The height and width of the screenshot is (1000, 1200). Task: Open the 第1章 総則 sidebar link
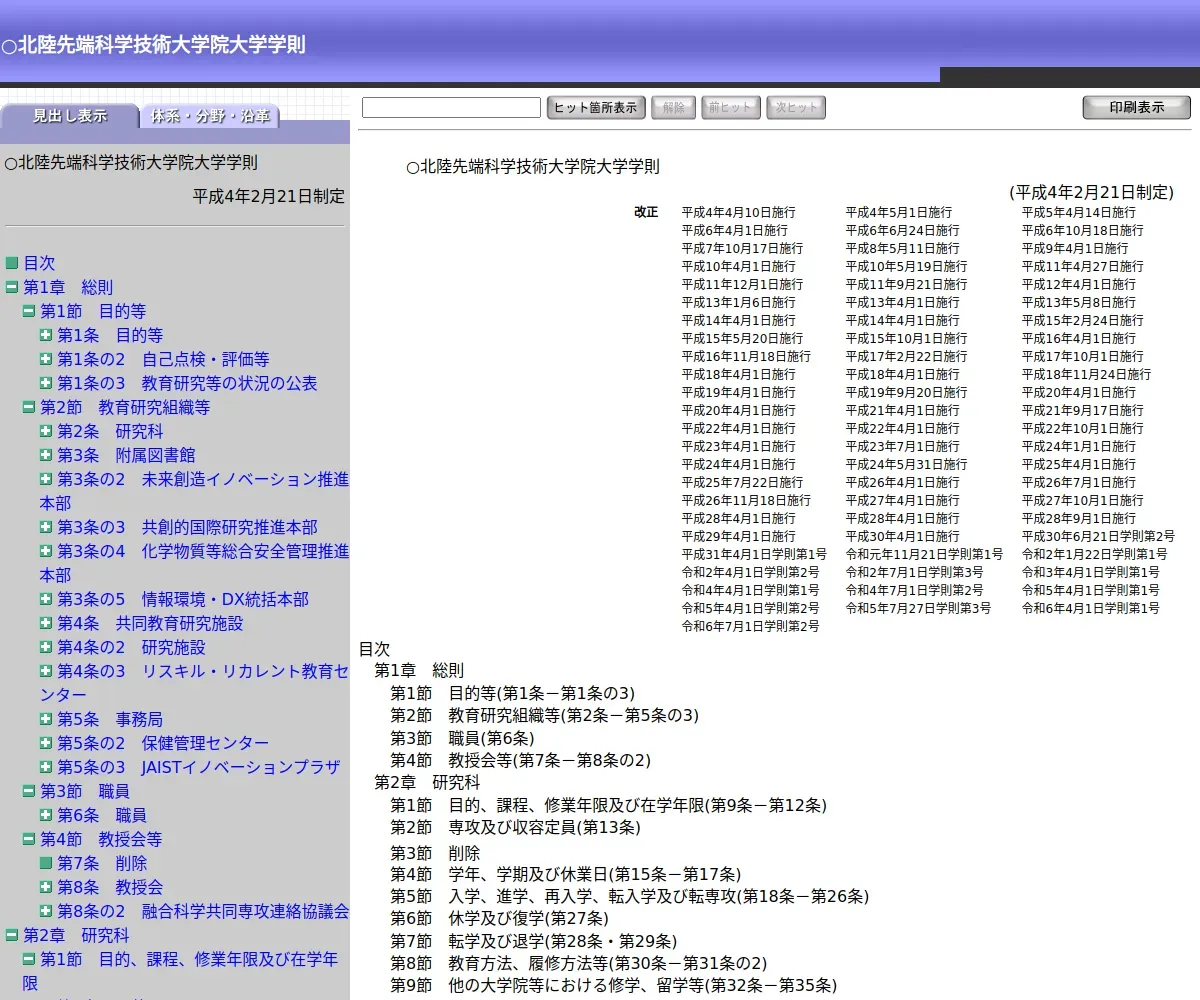[x=68, y=287]
